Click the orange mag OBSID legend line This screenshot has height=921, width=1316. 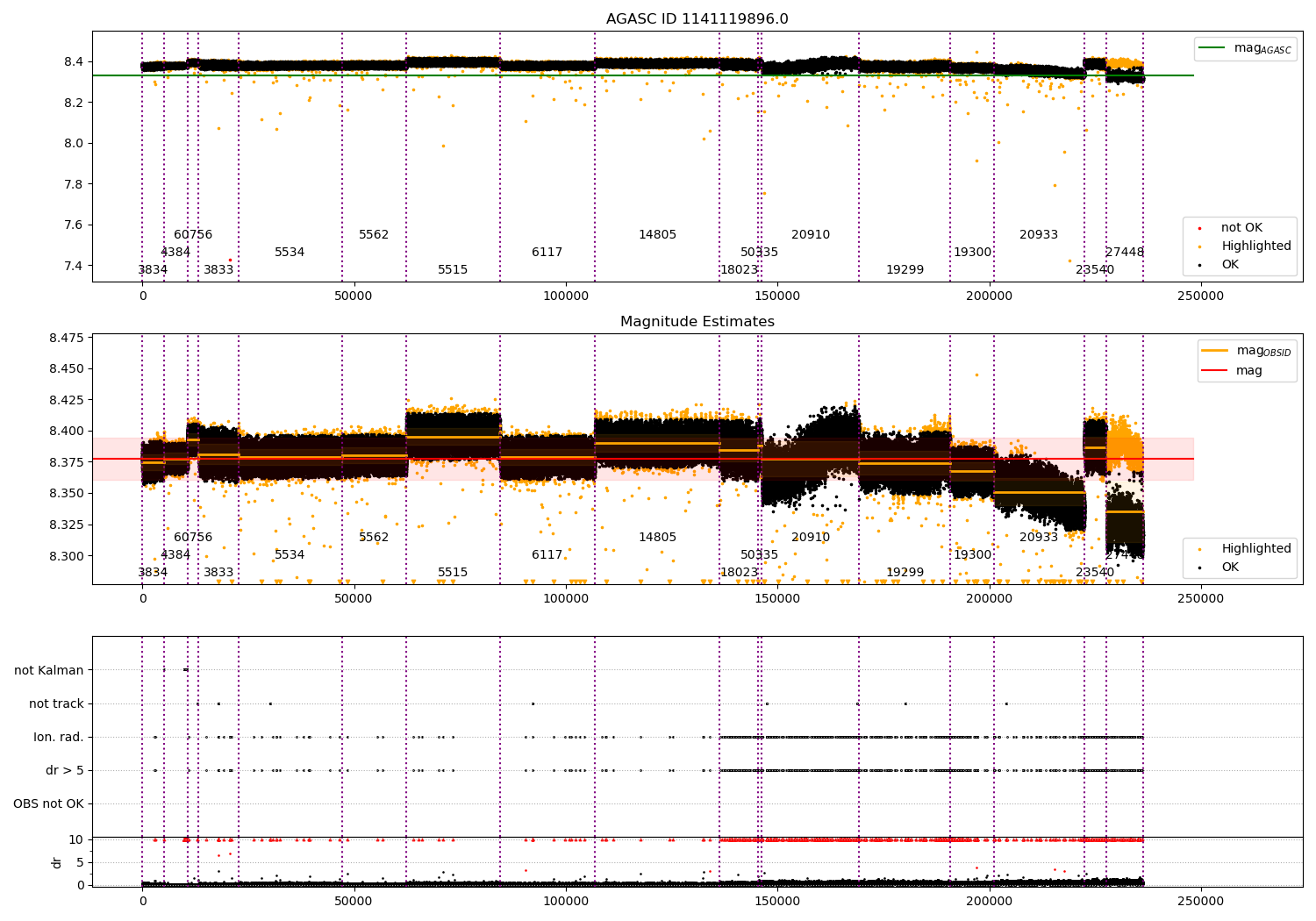click(x=1215, y=350)
